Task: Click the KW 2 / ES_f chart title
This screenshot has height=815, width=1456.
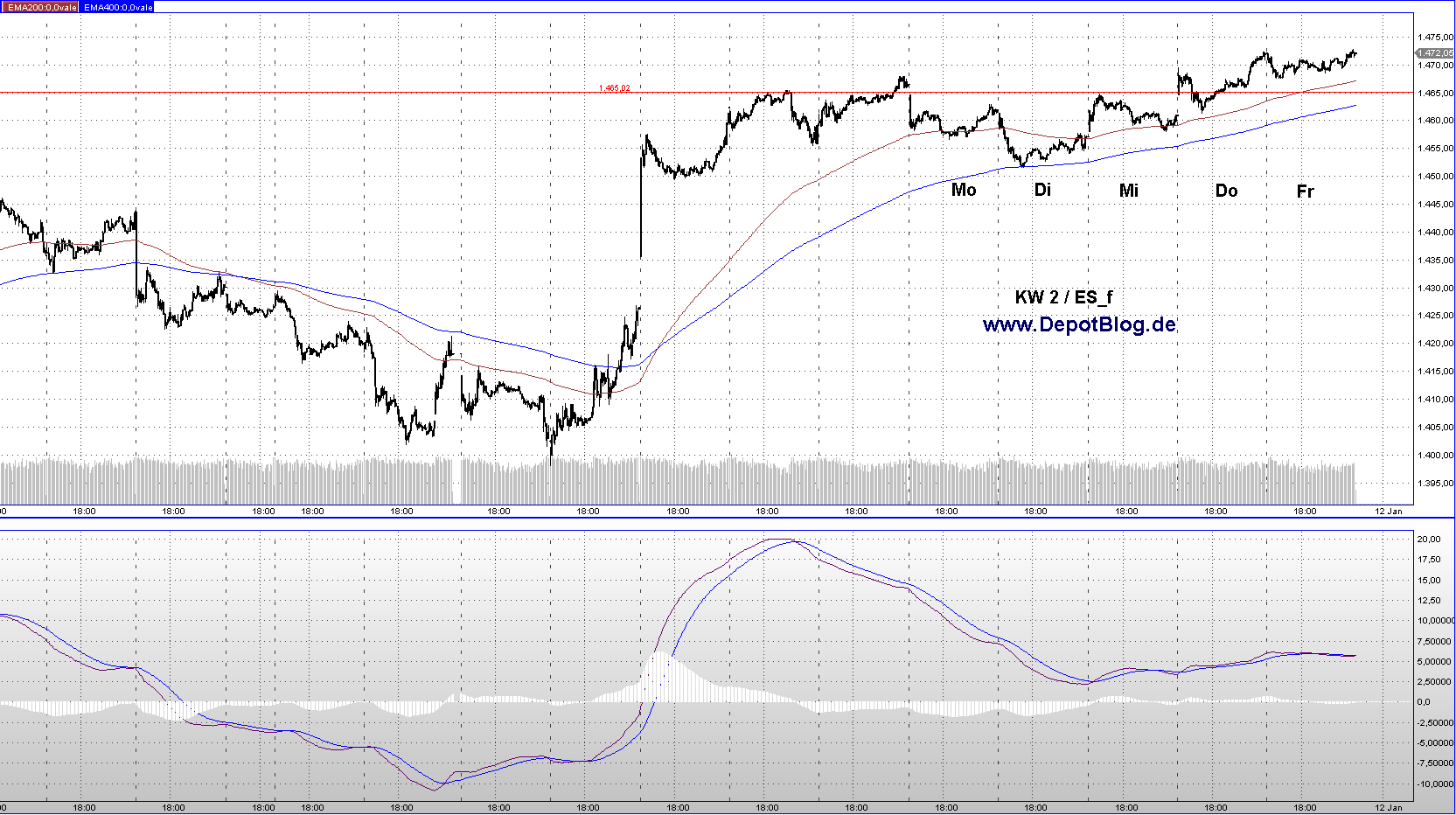Action: (x=1063, y=297)
